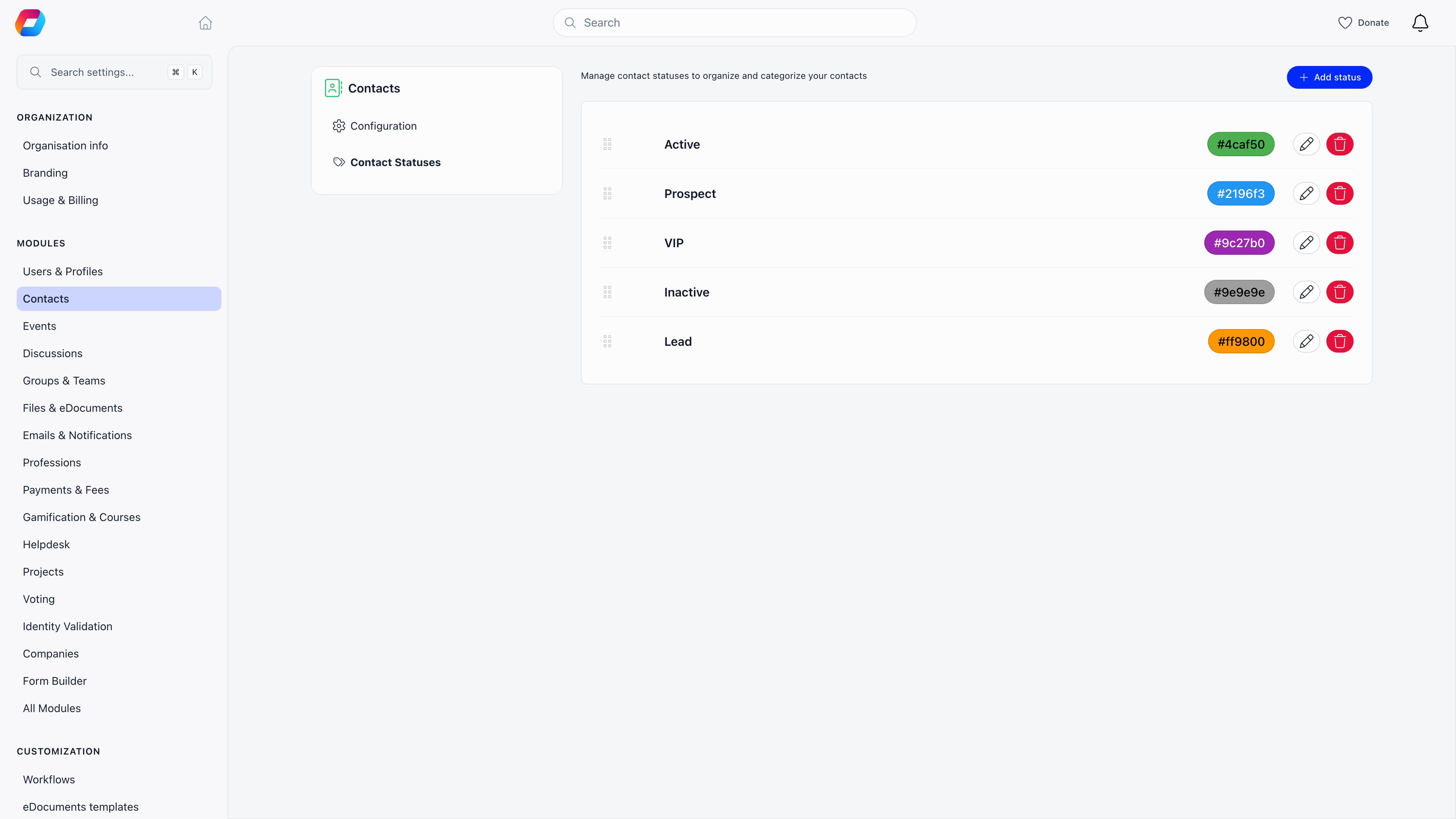Click the Prospect status name
1456x819 pixels.
[690, 193]
